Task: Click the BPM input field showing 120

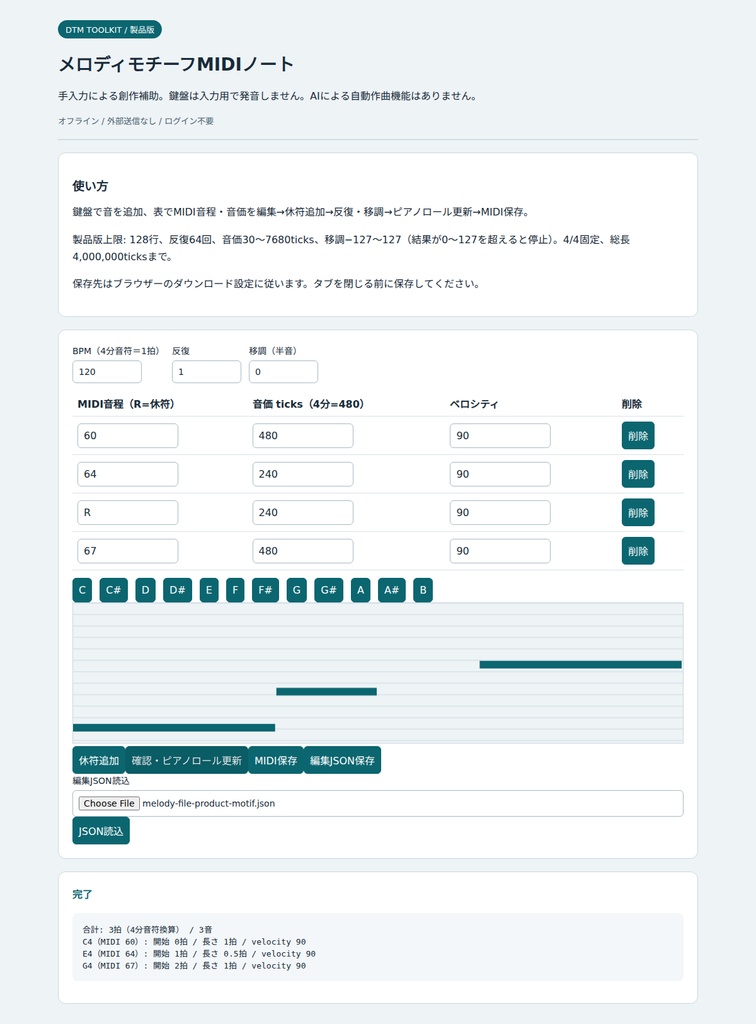Action: pyautogui.click(x=107, y=372)
